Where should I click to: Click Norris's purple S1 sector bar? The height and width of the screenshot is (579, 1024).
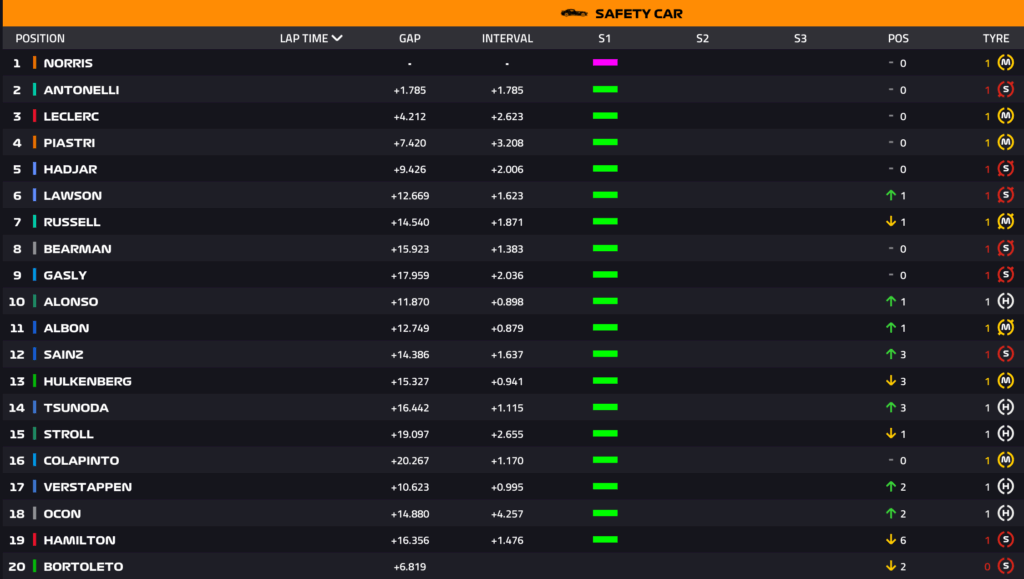pos(605,63)
